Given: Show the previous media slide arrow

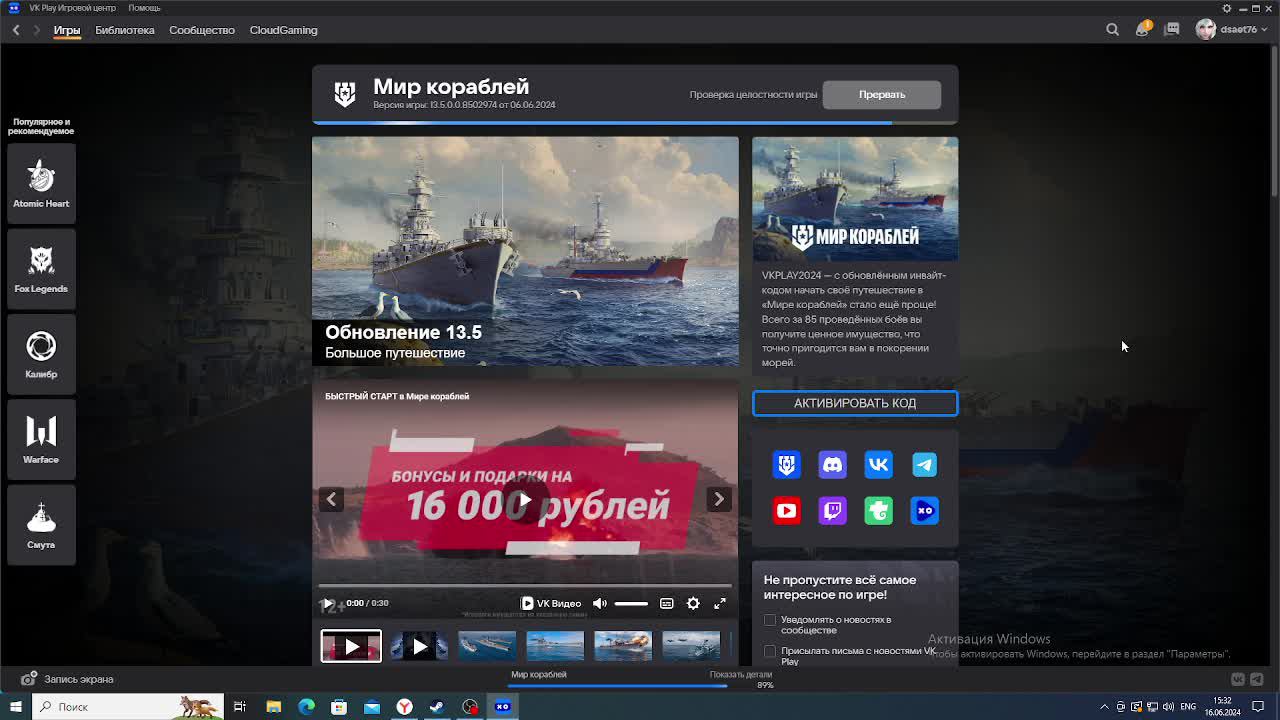Looking at the screenshot, I should point(331,499).
